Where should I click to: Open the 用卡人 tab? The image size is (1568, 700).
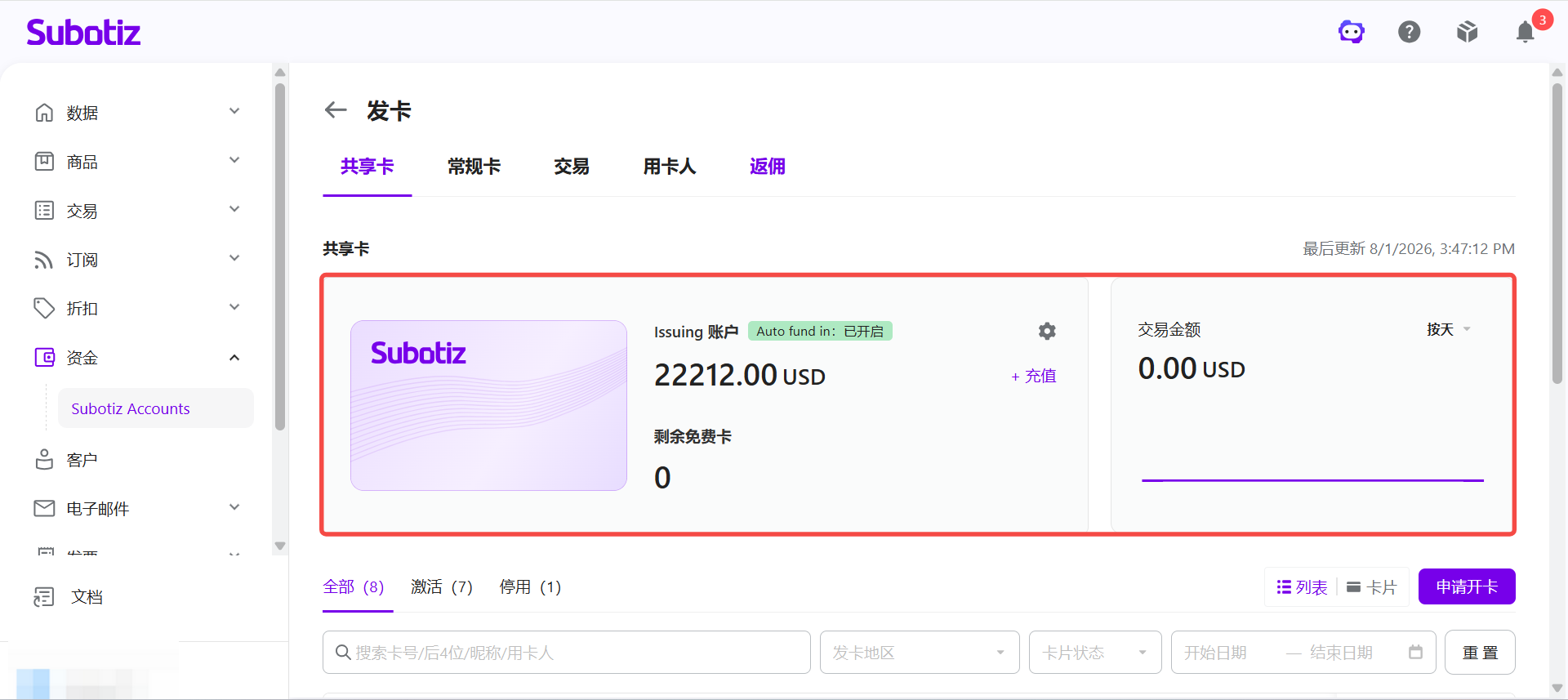click(x=670, y=167)
